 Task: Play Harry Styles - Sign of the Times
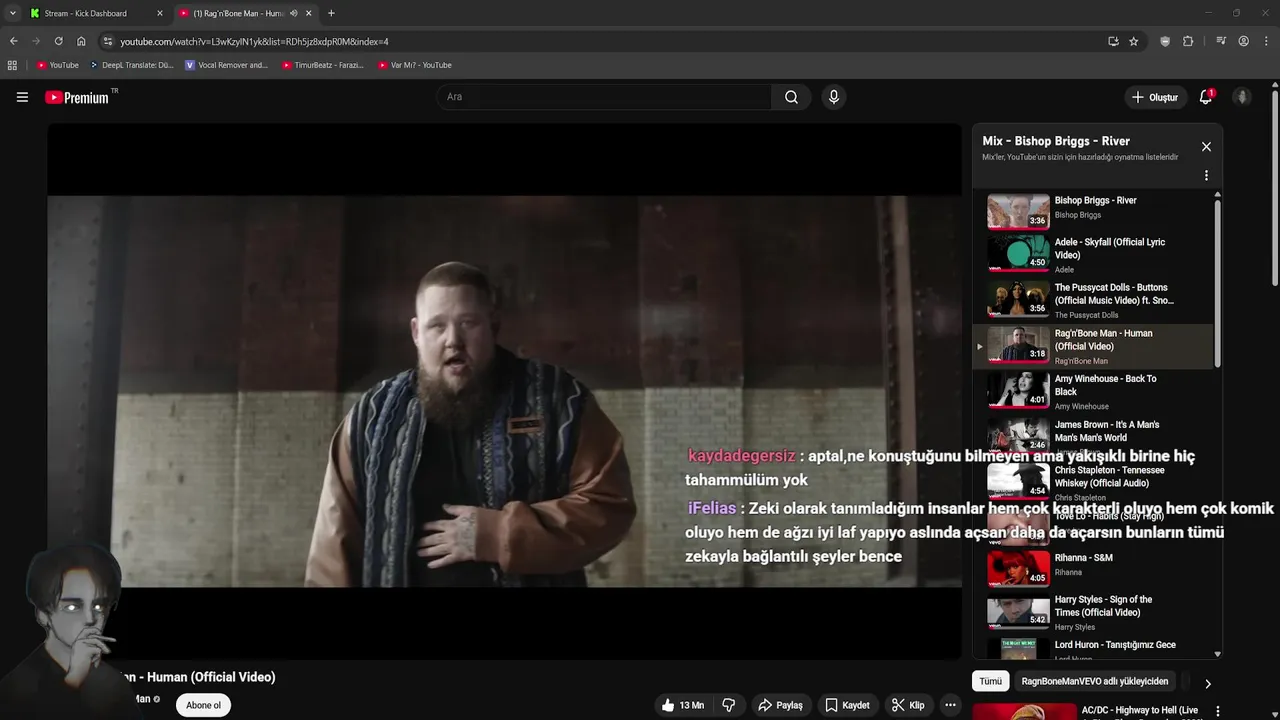1093,612
